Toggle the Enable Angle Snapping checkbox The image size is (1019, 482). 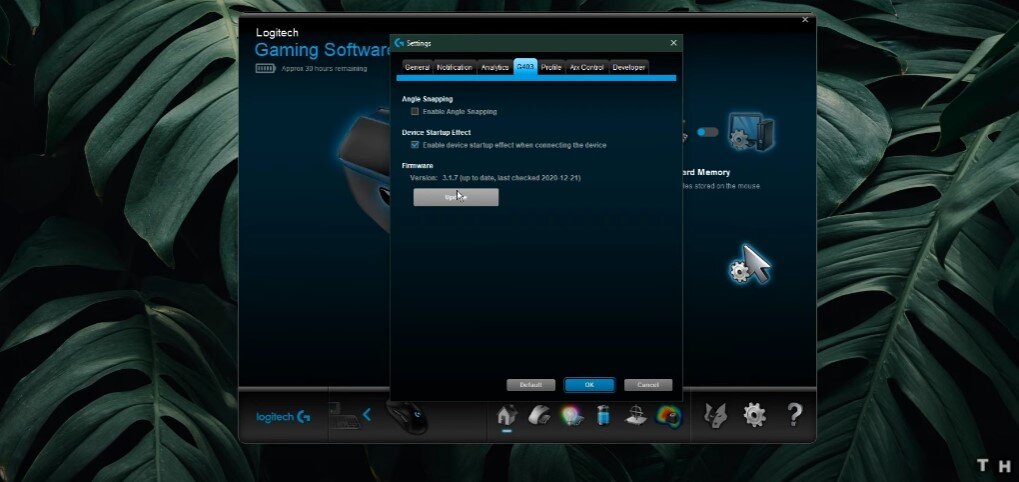[415, 111]
